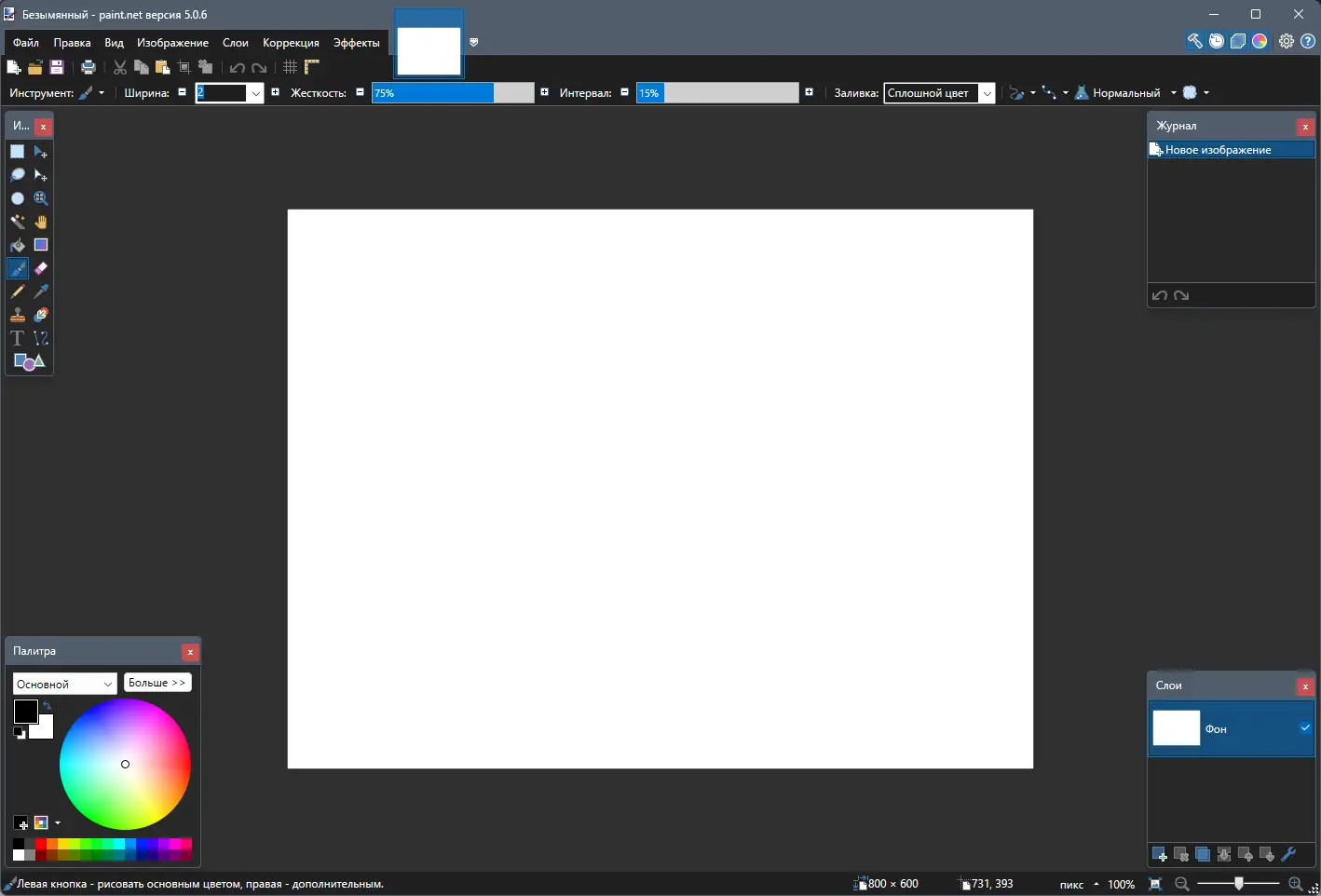Screen dimensions: 1321x896
Task: Select the Paintbrush tool in tools panel
Action: 17,268
